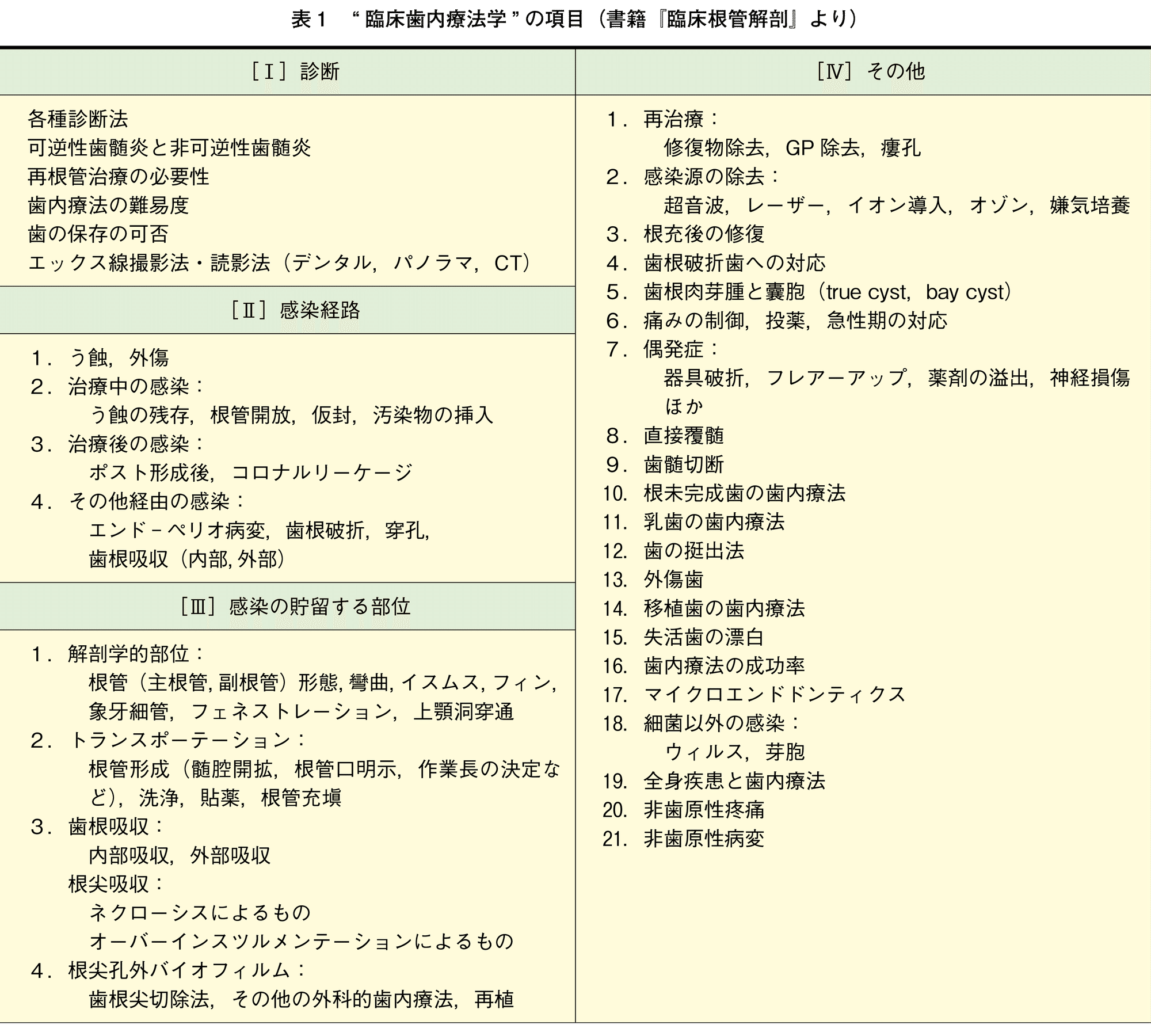Image resolution: width=1151 pixels, height=1036 pixels.
Task: Click item 2. 感染源の除去
Action: [x=693, y=177]
